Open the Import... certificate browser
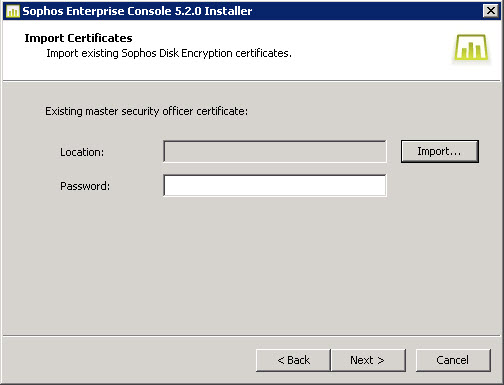The image size is (504, 385). 440,151
